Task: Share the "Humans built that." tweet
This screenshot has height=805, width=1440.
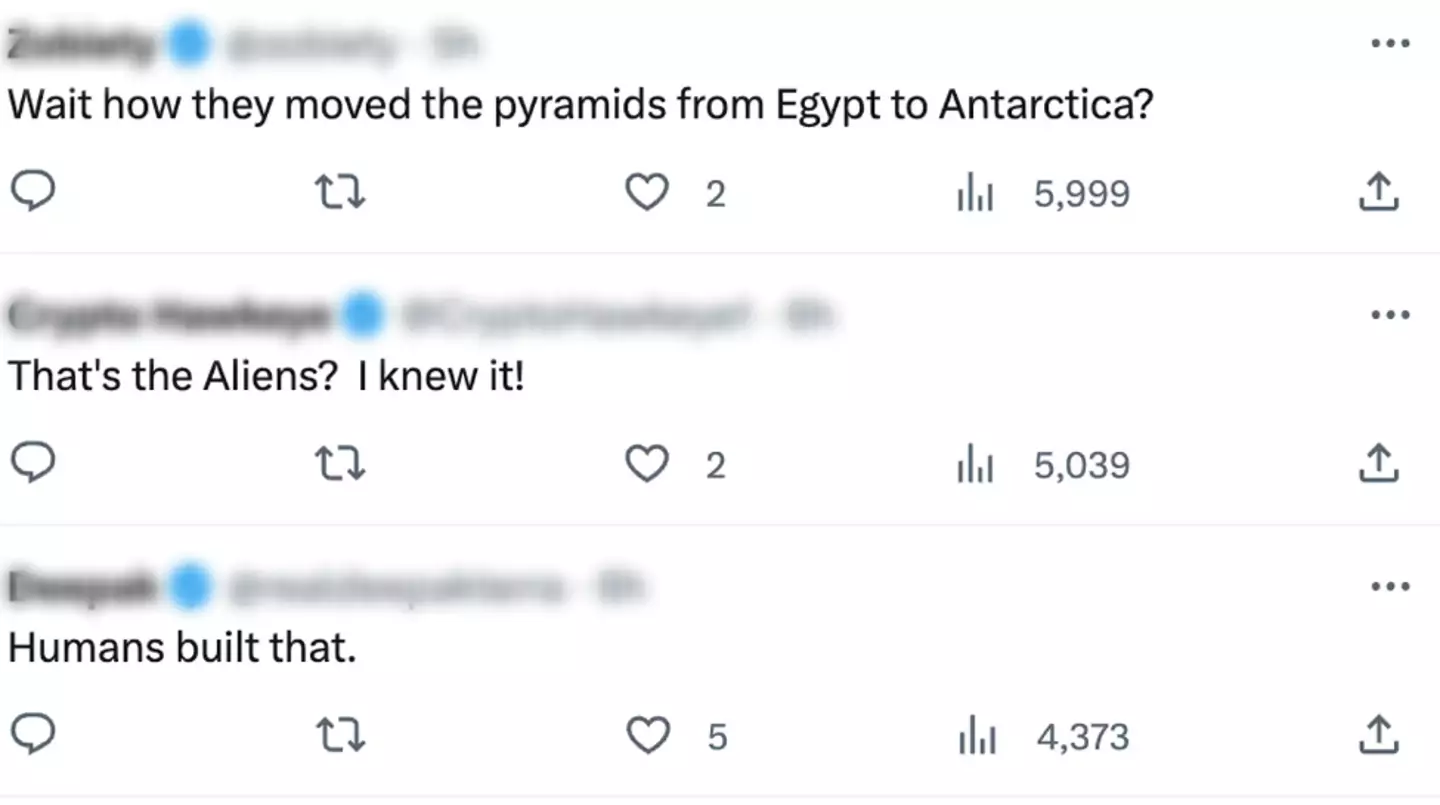Action: pos(1377,736)
